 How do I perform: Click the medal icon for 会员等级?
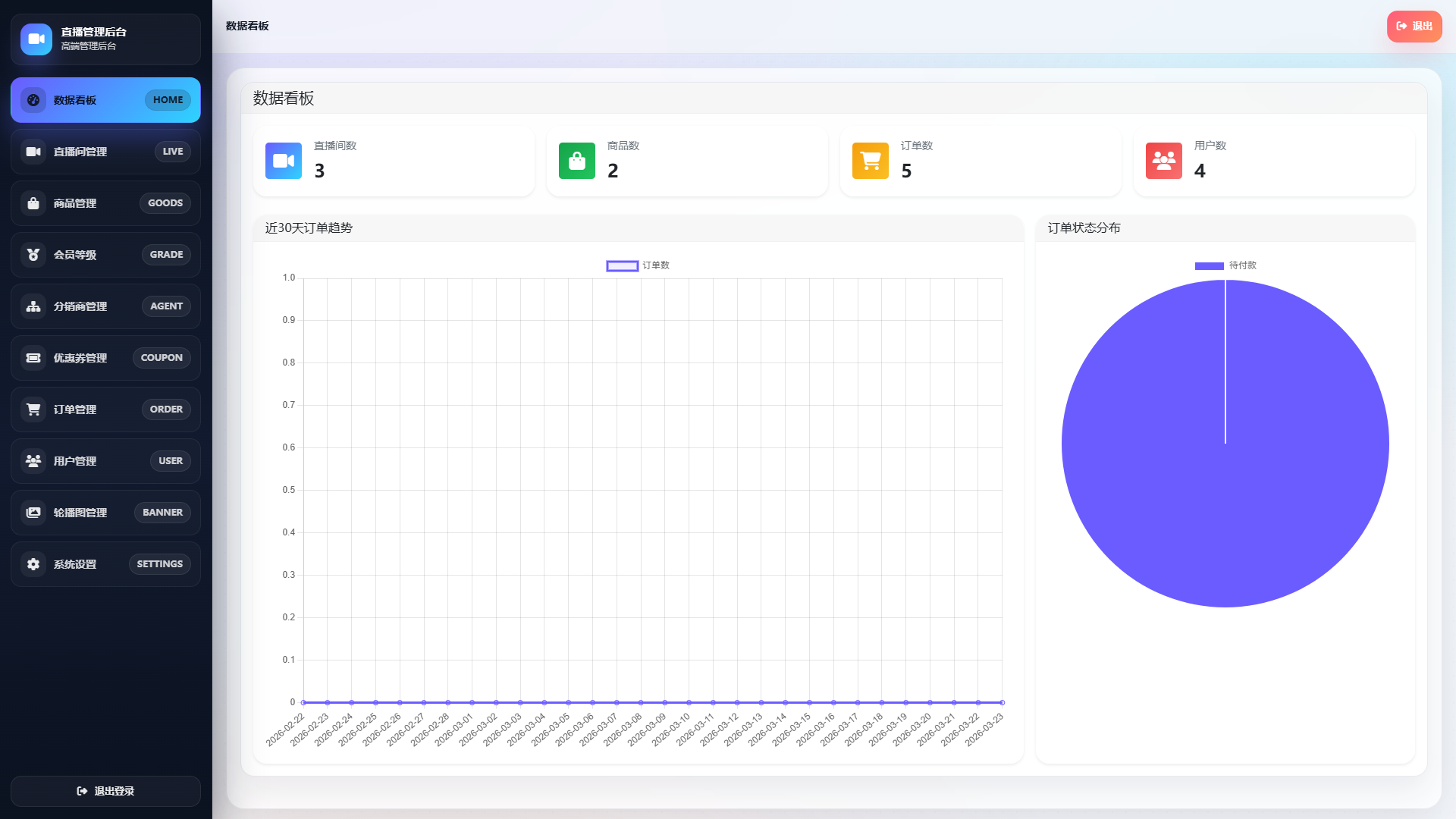[33, 255]
